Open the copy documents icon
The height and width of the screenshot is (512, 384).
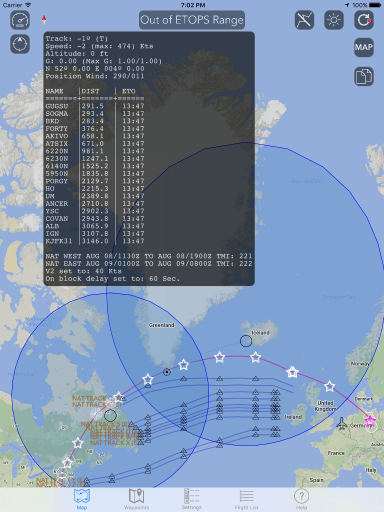(364, 77)
